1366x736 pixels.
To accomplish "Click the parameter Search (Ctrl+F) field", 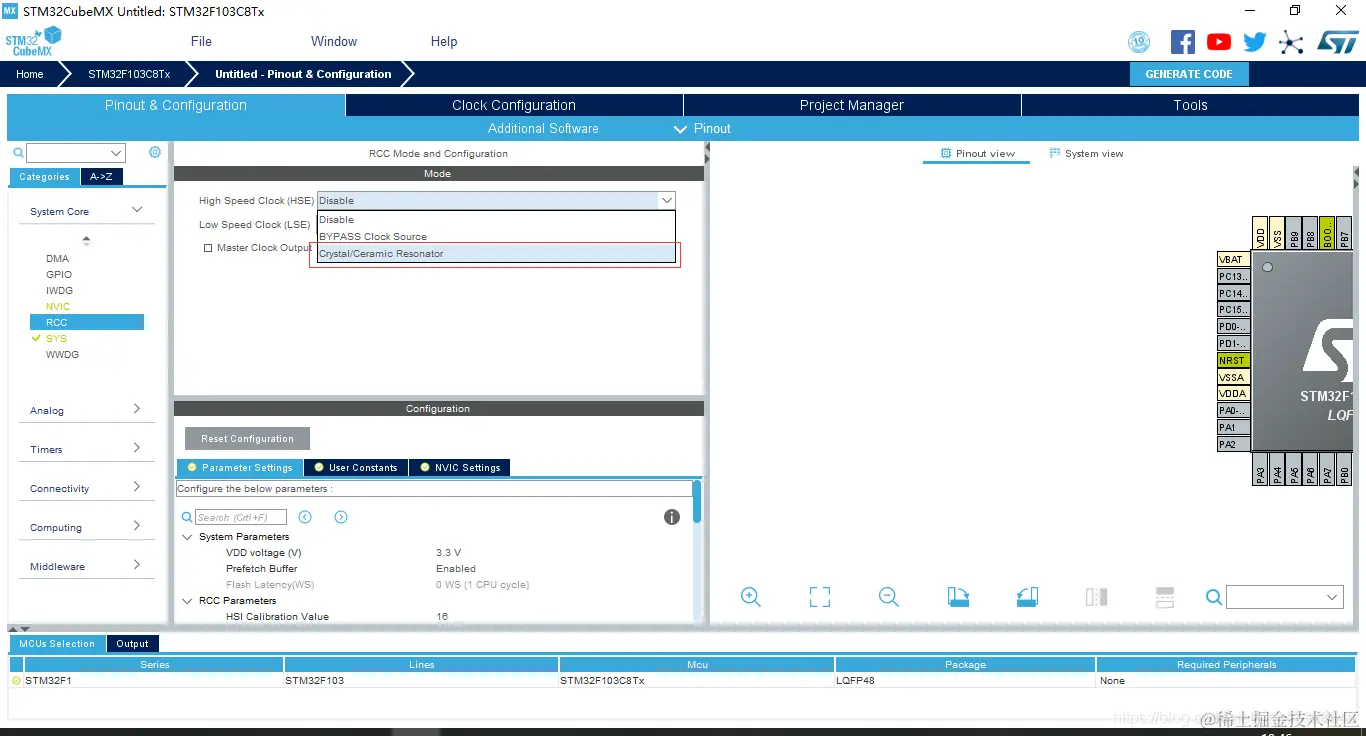I will (x=241, y=517).
